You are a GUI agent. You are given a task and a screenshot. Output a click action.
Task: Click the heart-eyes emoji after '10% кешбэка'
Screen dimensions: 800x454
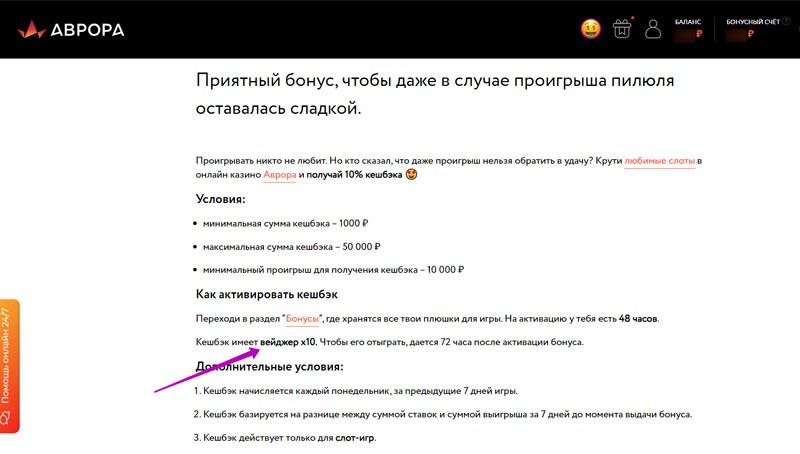411,174
